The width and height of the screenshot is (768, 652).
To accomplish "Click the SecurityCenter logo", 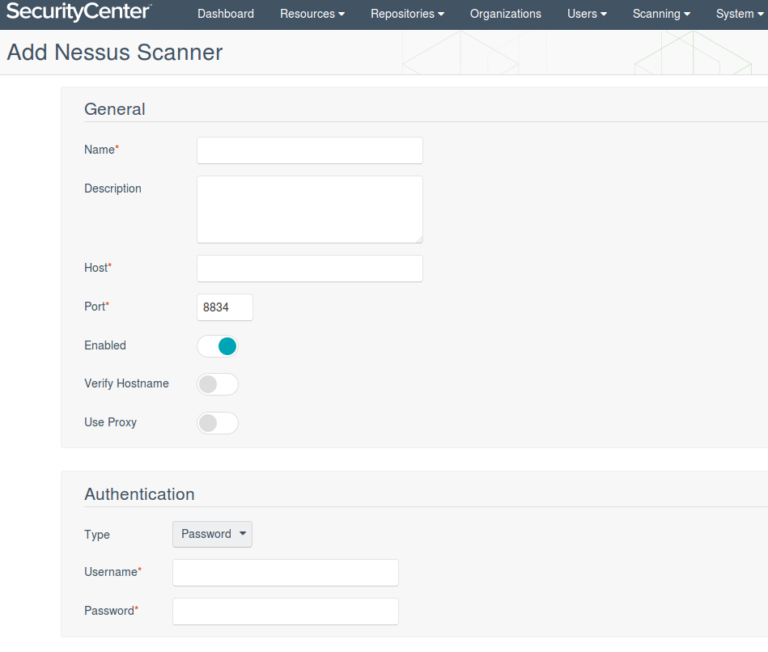I will [x=78, y=12].
